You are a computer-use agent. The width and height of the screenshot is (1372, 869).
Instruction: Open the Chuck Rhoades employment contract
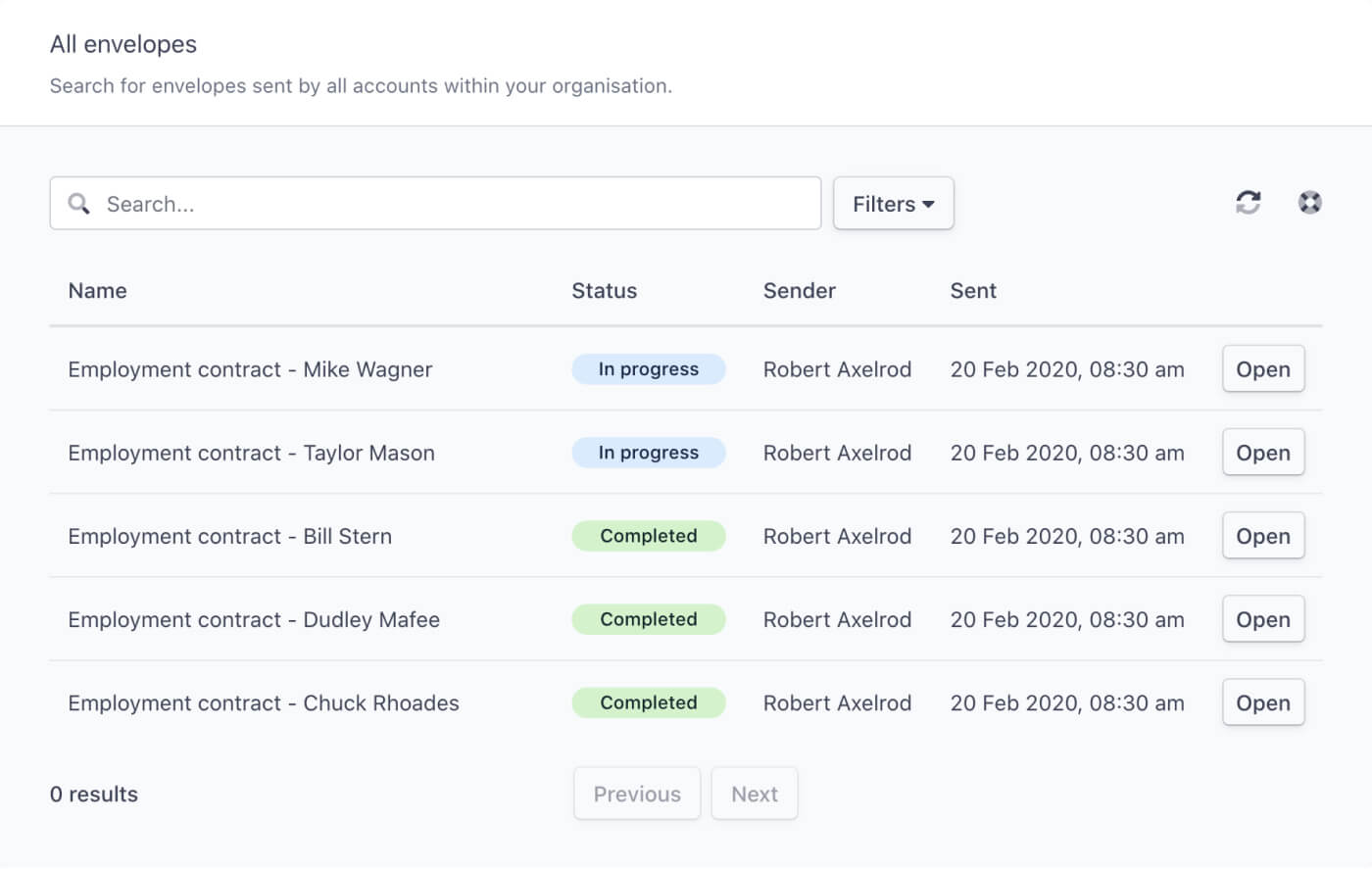click(x=1262, y=702)
